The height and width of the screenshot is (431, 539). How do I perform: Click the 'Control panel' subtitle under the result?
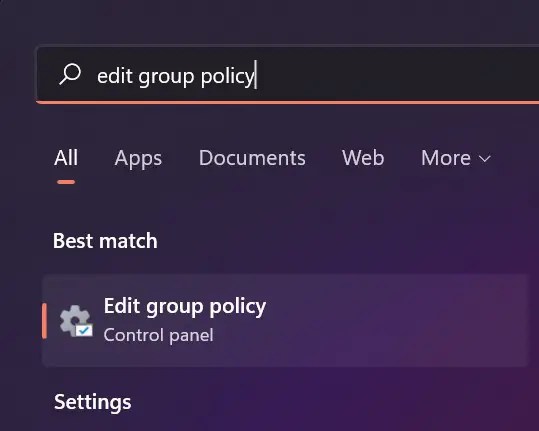point(158,335)
